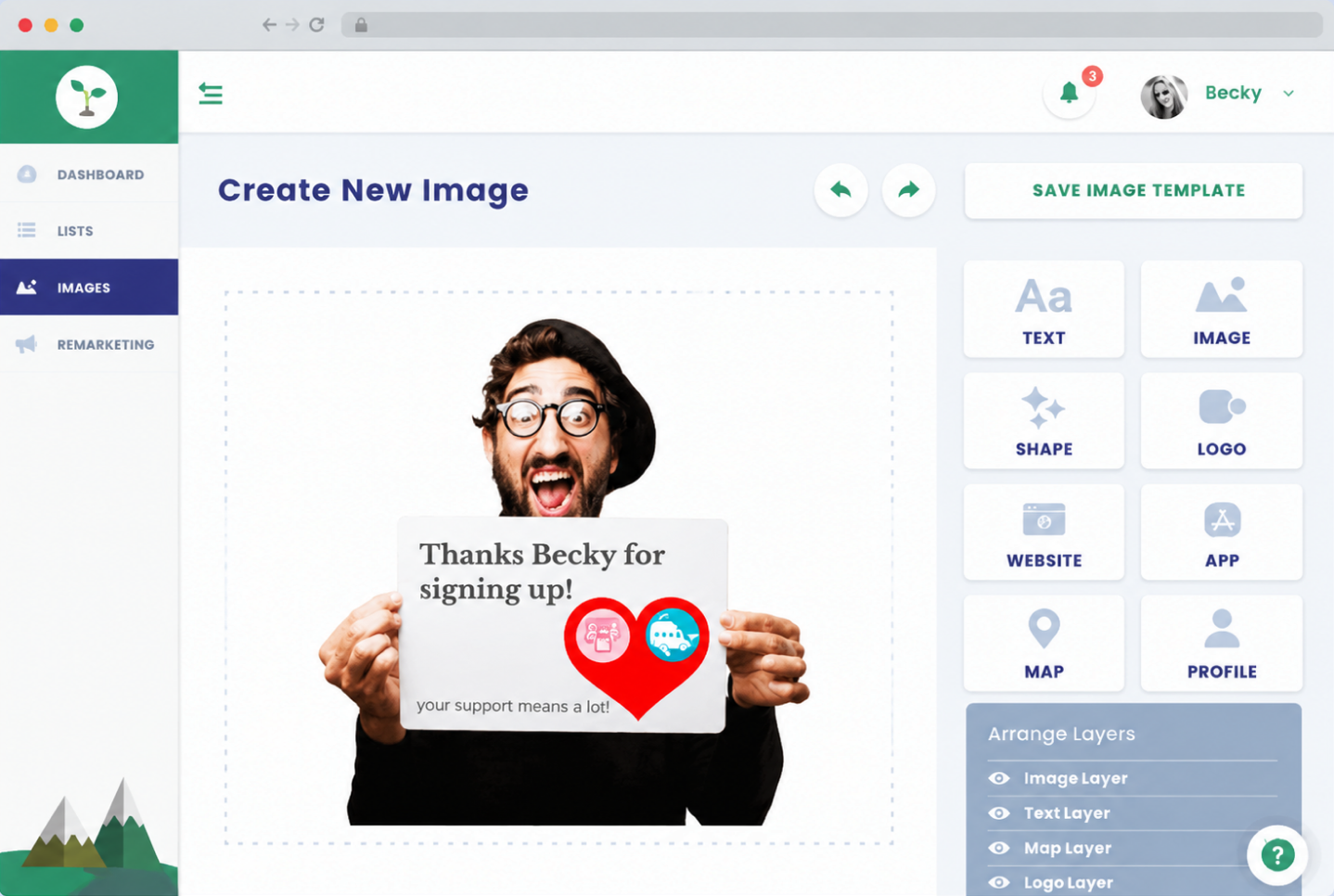Insert a Map element
Screen dimensions: 1334x896
pyautogui.click(x=1044, y=643)
